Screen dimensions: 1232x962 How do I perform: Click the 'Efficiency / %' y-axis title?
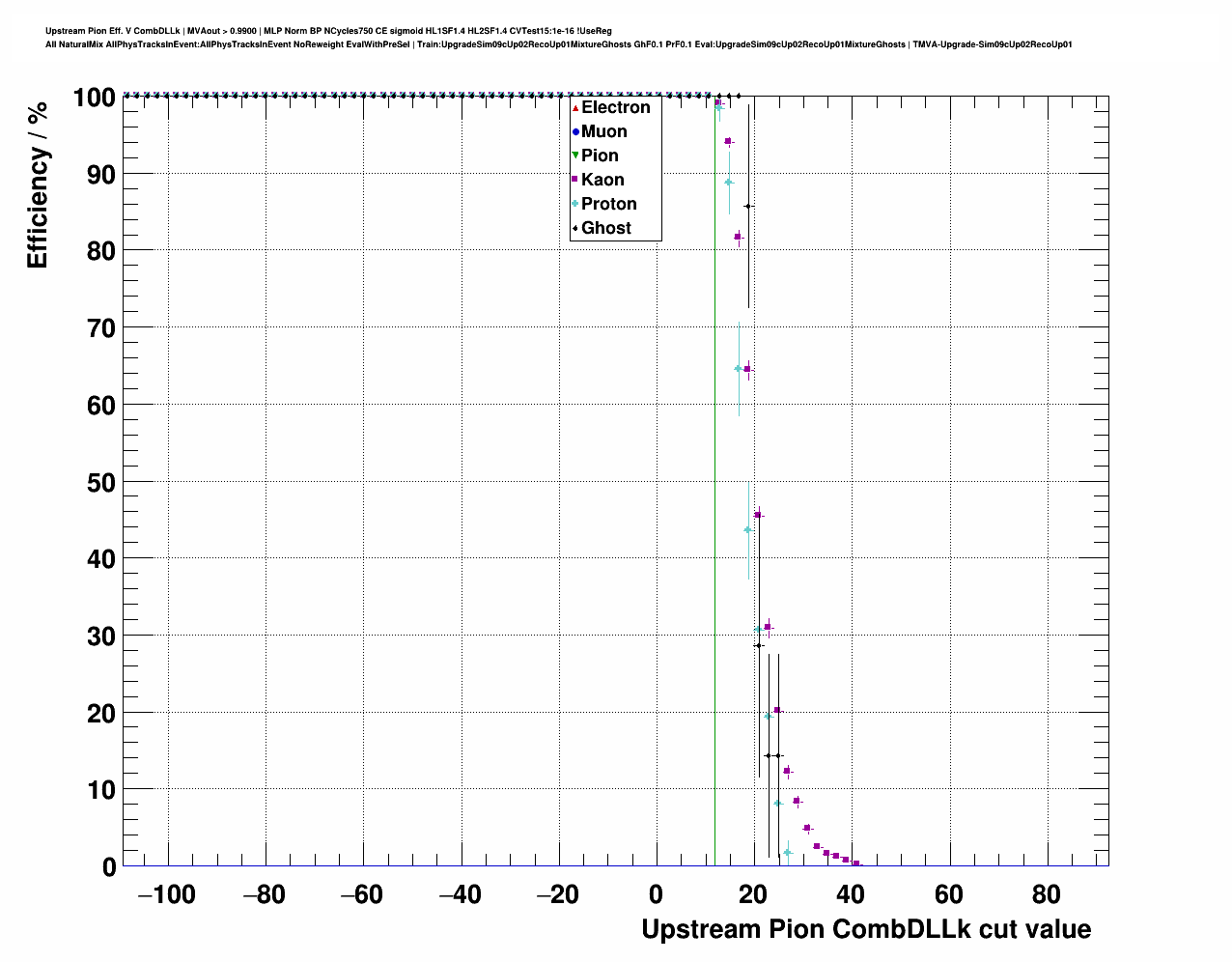click(38, 185)
